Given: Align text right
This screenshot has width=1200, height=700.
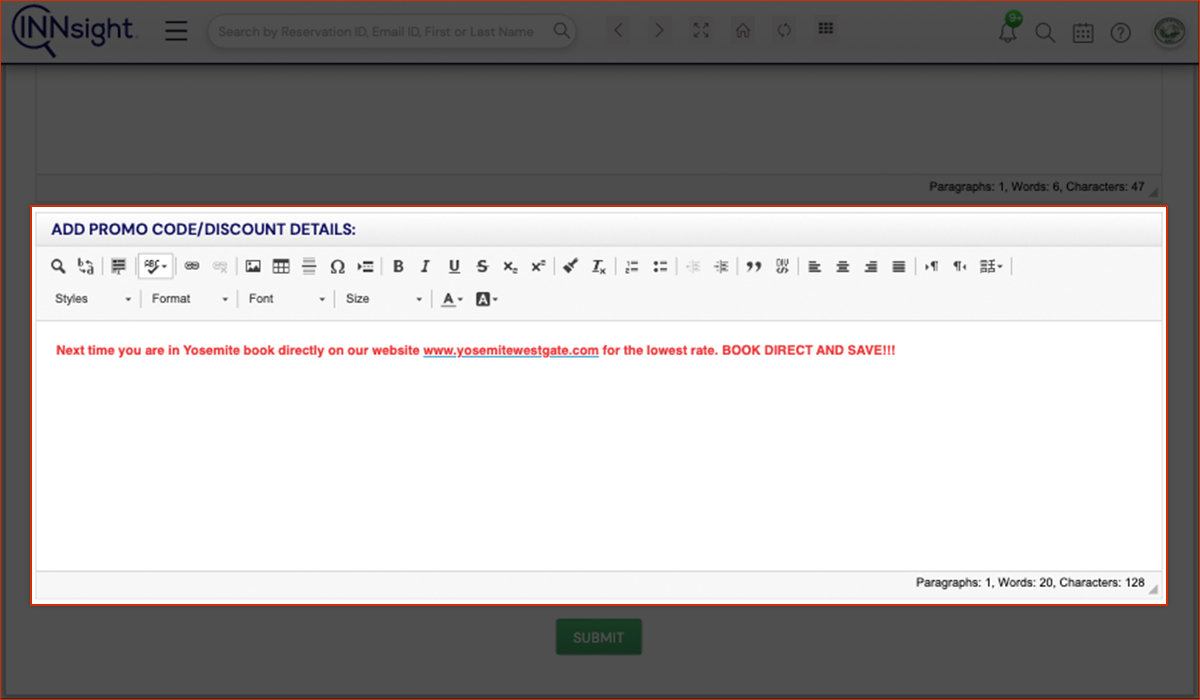Looking at the screenshot, I should coord(871,266).
